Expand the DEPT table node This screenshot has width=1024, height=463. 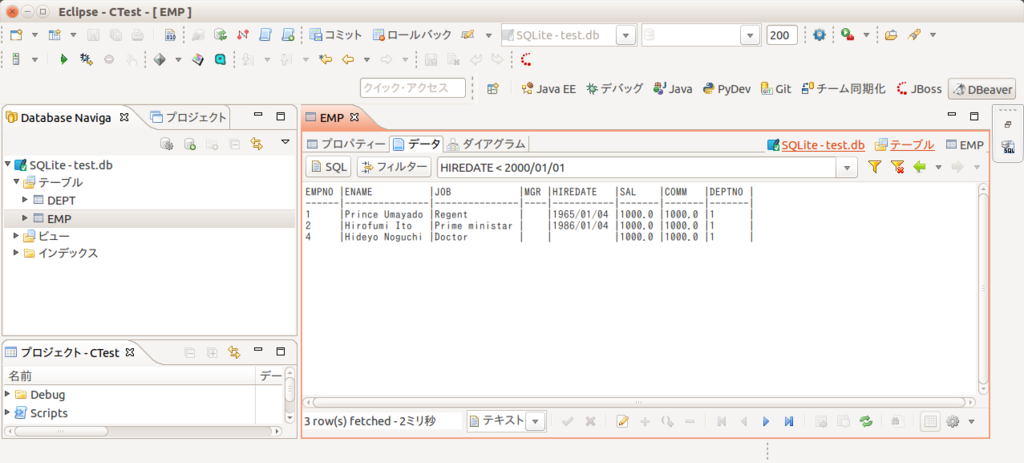coord(25,200)
